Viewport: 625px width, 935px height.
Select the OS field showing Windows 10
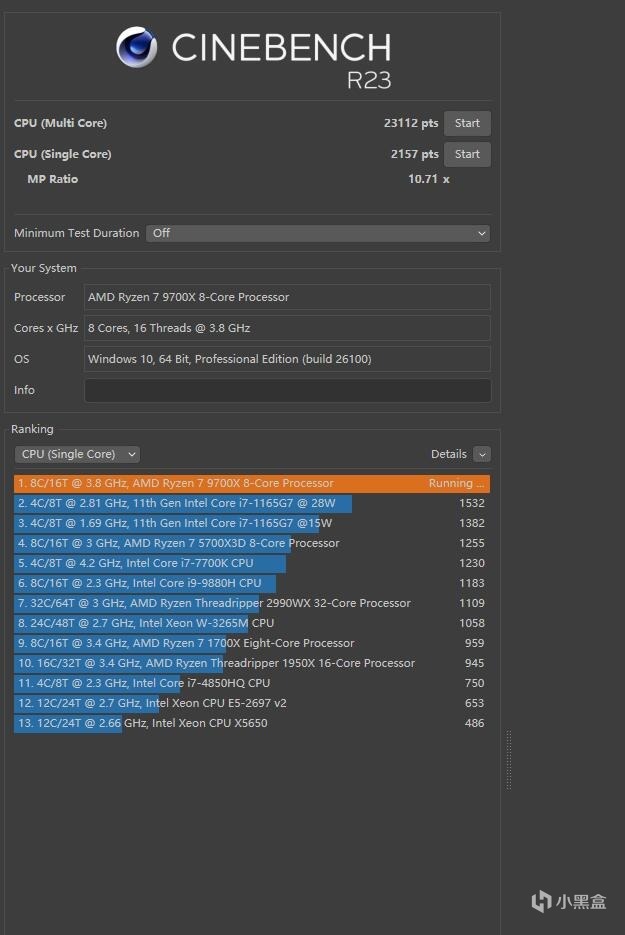coord(287,359)
